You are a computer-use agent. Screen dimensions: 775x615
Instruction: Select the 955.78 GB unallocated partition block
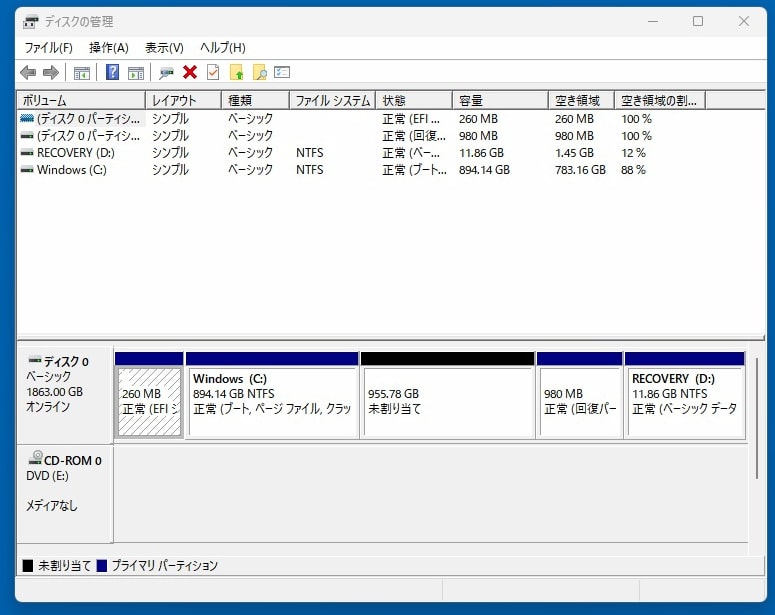click(446, 400)
